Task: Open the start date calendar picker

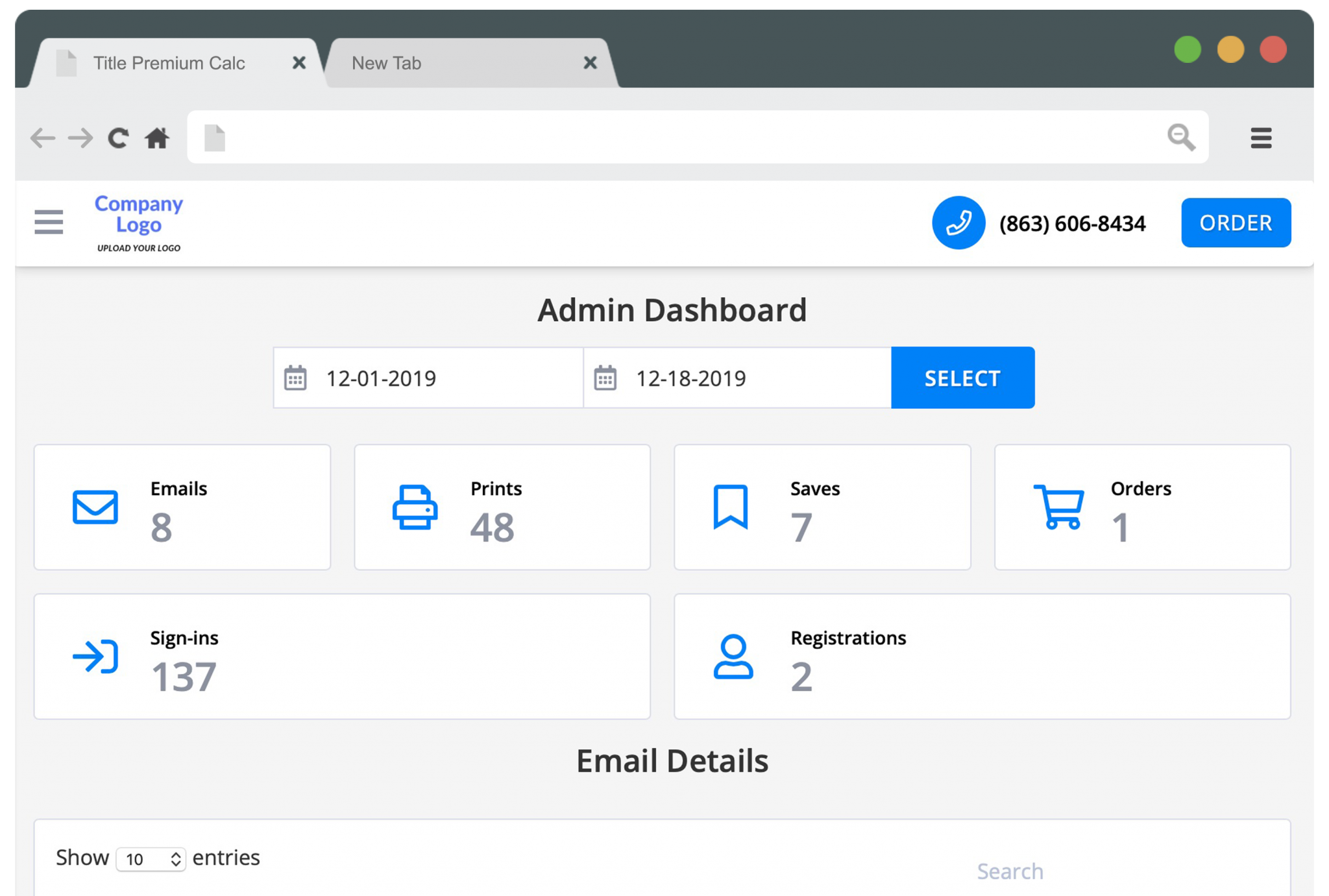Action: coord(295,378)
